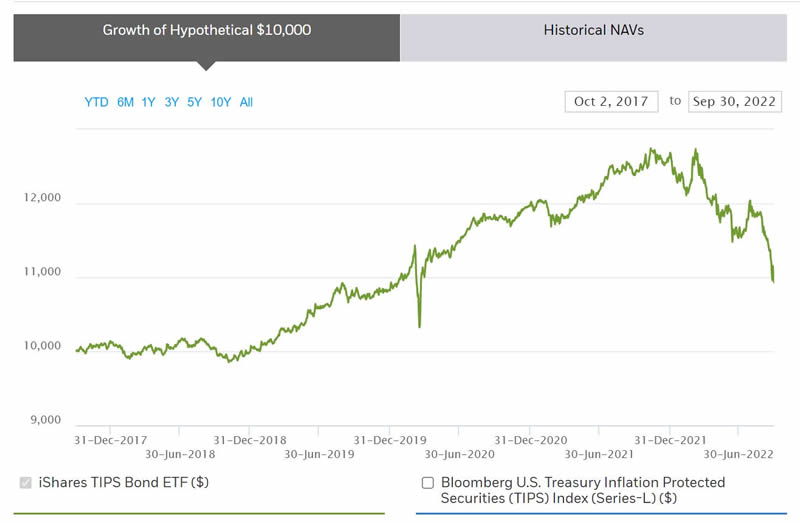800x522 pixels.
Task: Click the green line's March 2020 dip
Action: point(419,326)
